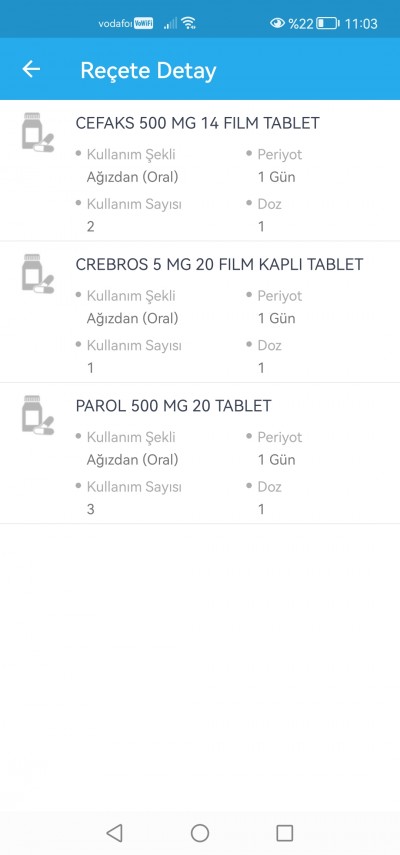The width and height of the screenshot is (400, 855).
Task: Tap the eye comfort status icon
Action: pos(277,23)
